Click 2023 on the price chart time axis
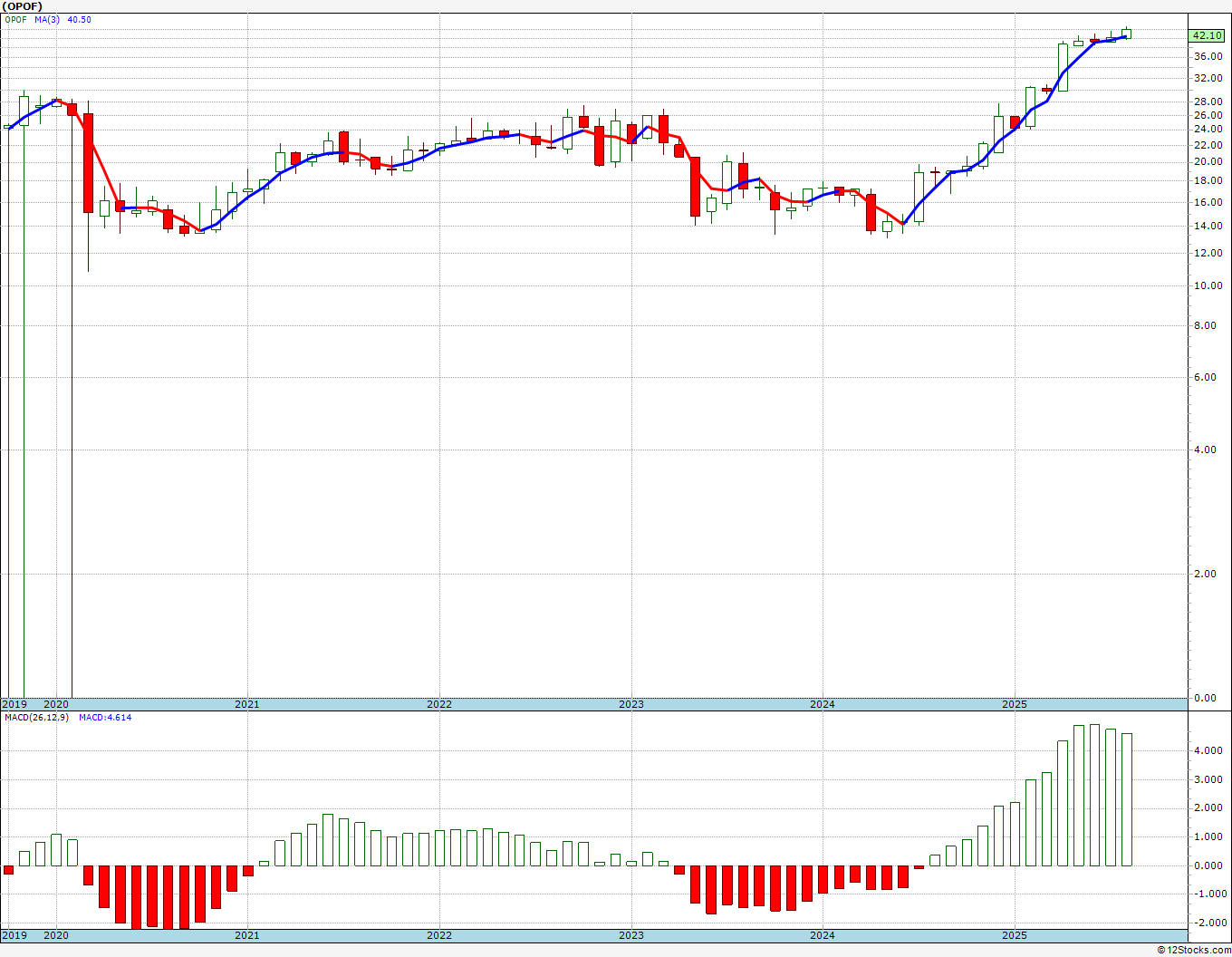The height and width of the screenshot is (957, 1232). pos(631,704)
